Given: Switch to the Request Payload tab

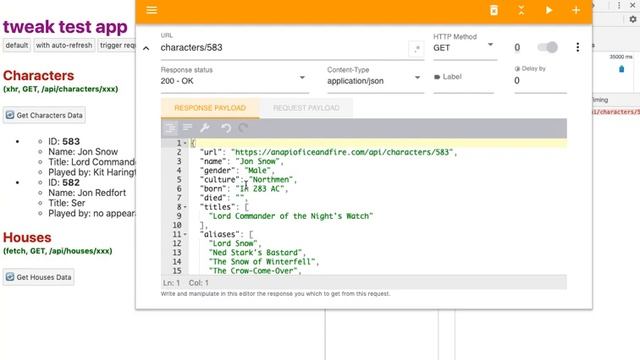Looking at the screenshot, I should [306, 108].
